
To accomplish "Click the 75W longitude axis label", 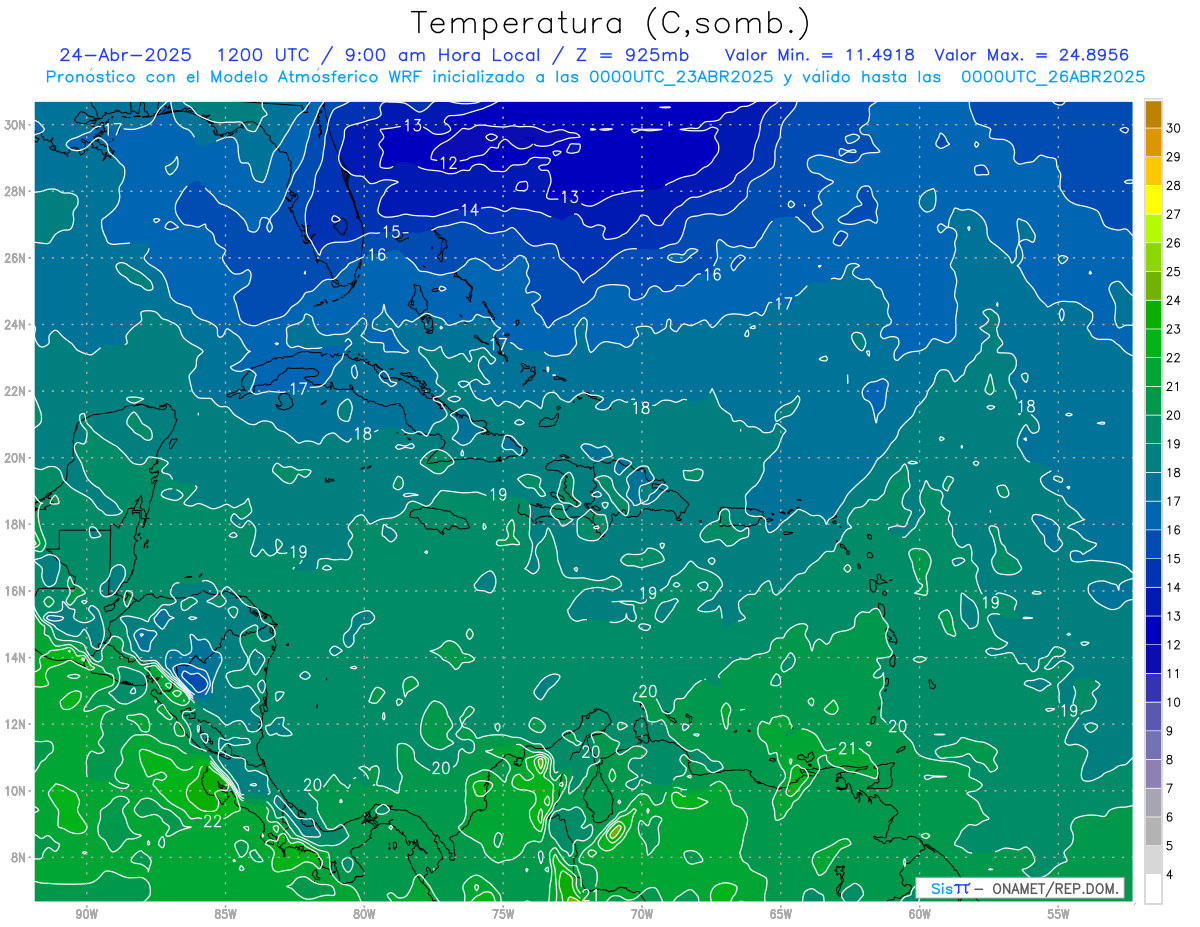I will click(x=503, y=914).
